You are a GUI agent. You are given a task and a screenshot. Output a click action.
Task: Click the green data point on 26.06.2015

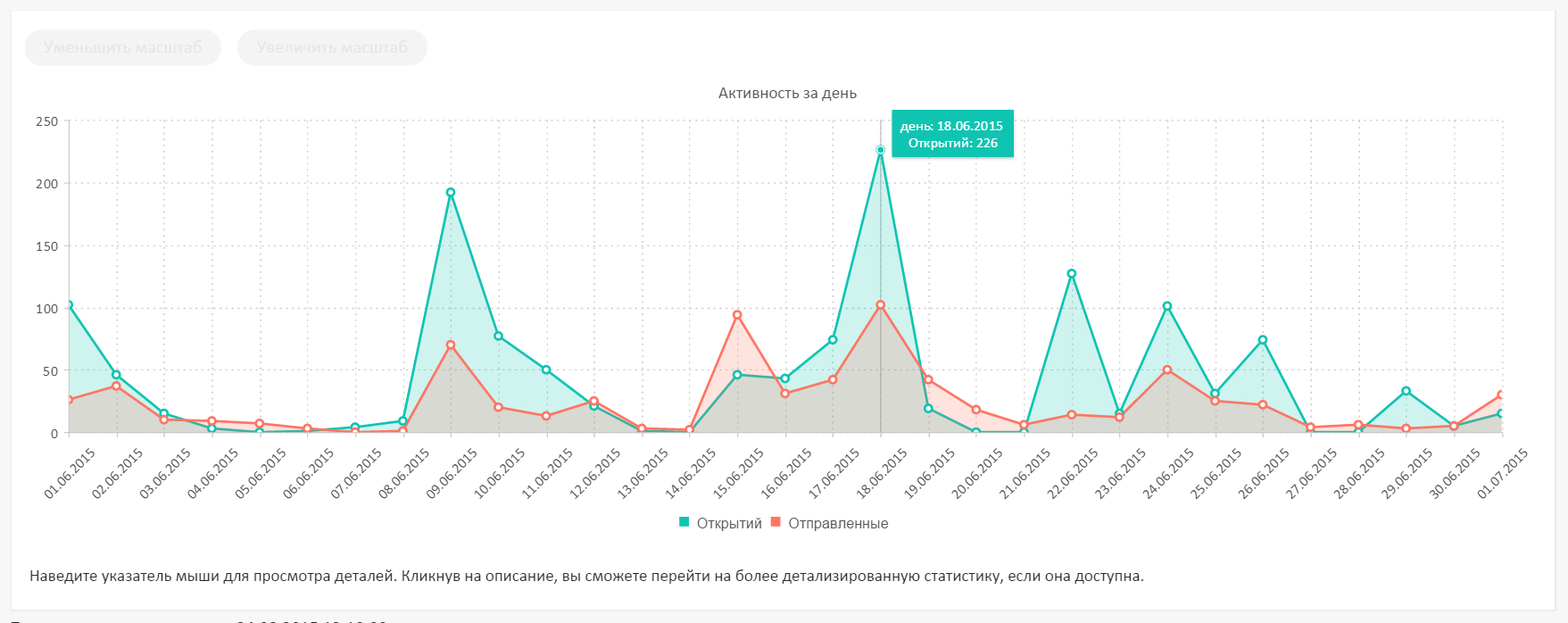point(1263,340)
